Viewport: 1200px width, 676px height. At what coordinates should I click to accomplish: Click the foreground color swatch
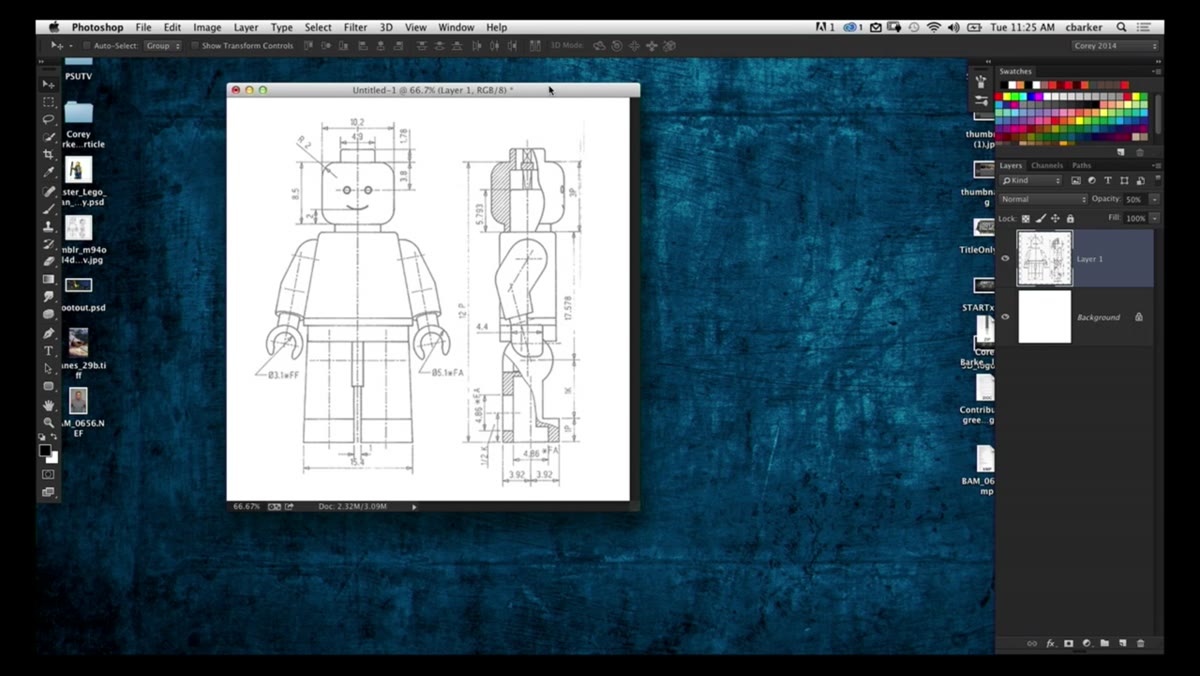[45, 451]
